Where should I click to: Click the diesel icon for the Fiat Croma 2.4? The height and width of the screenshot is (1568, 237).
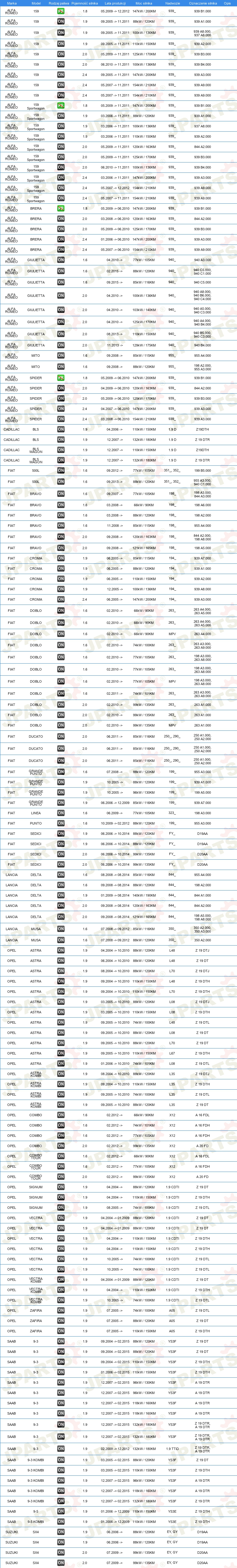pyautogui.click(x=61, y=599)
